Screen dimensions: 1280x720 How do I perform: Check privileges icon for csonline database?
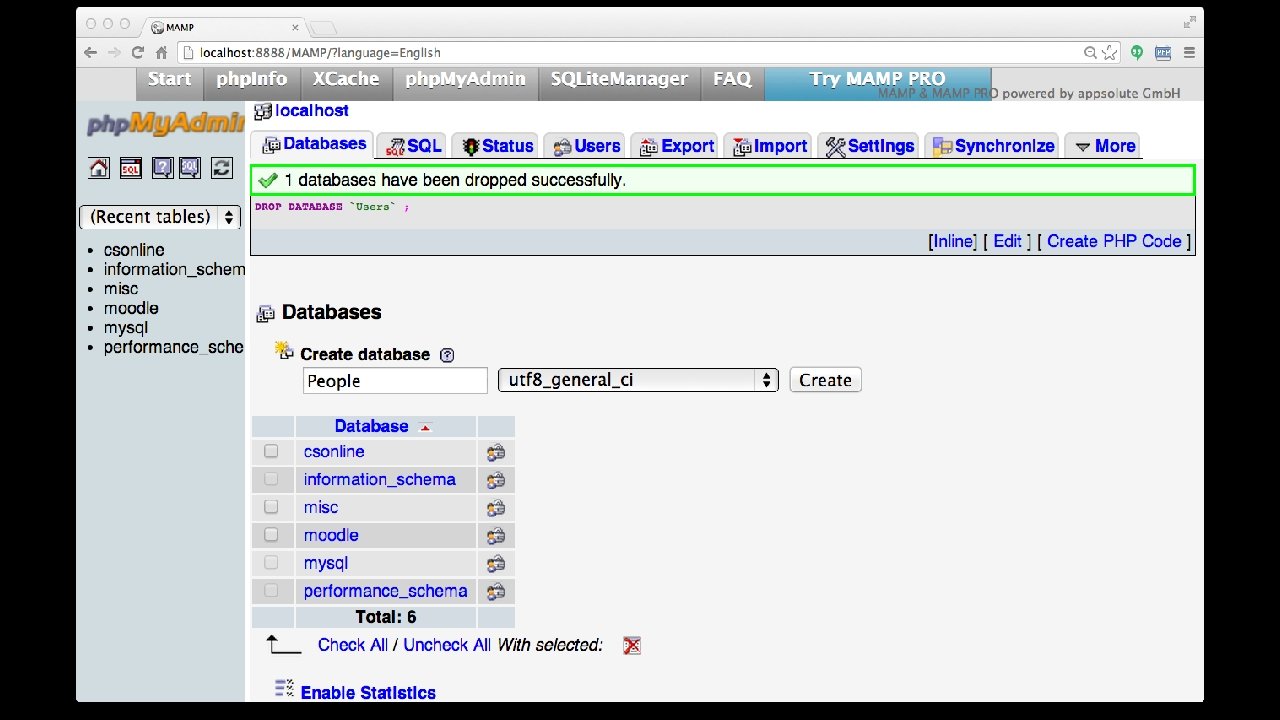[496, 452]
